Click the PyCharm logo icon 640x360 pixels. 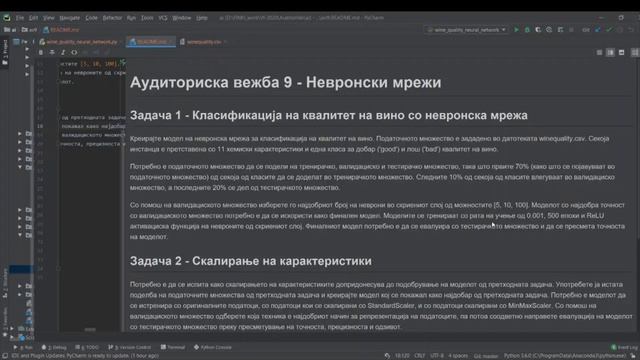click(7, 18)
